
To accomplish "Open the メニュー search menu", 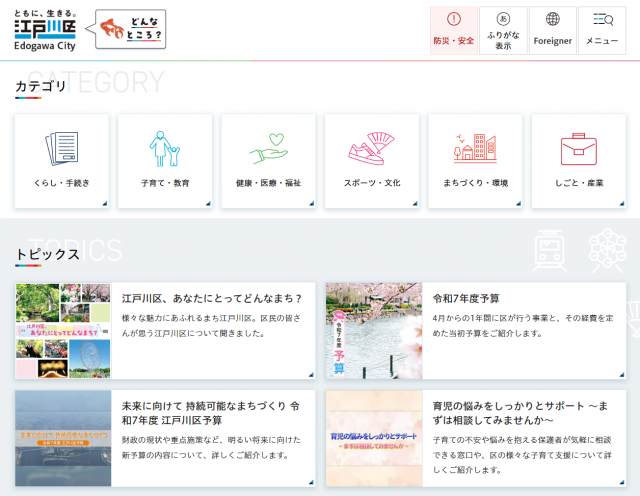I will point(602,30).
